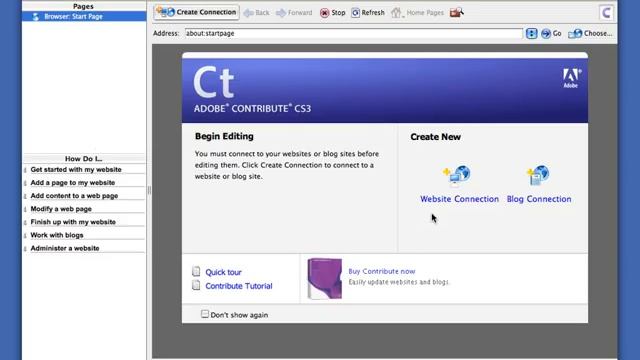Click the Ct Contribute logo in banner
The width and height of the screenshot is (640, 360).
coord(214,82)
